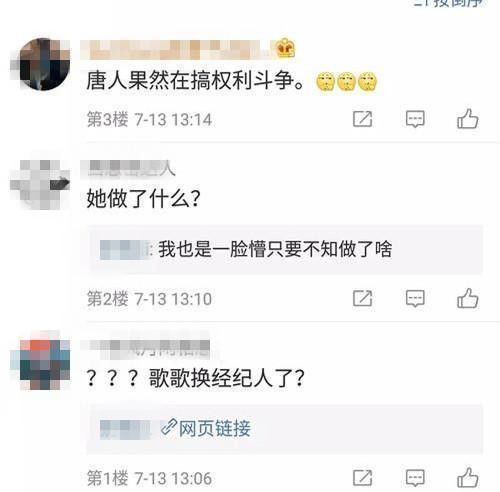Open avatar of 第1楼 commenter

pos(42,361)
